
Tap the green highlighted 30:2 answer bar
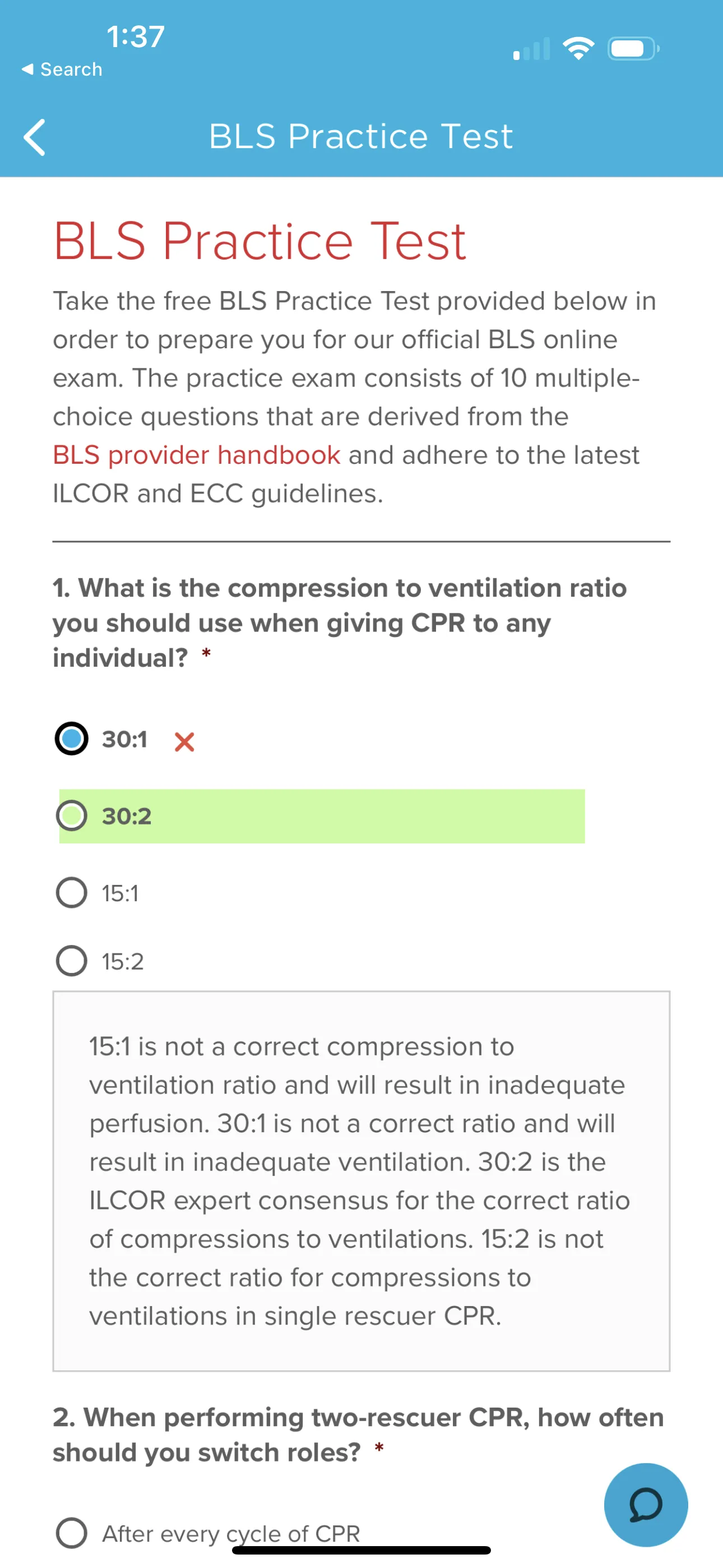coord(322,817)
